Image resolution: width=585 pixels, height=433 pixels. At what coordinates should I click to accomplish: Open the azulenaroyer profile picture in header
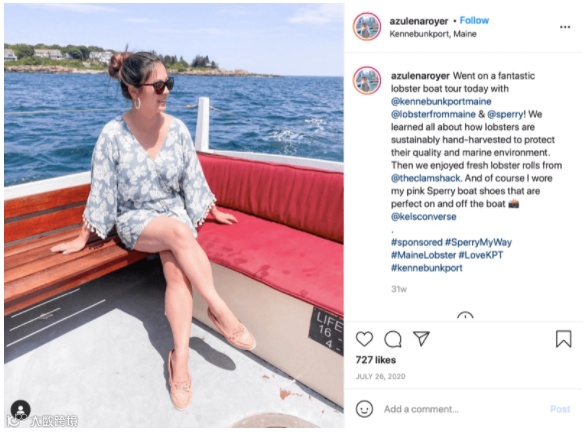tap(367, 26)
